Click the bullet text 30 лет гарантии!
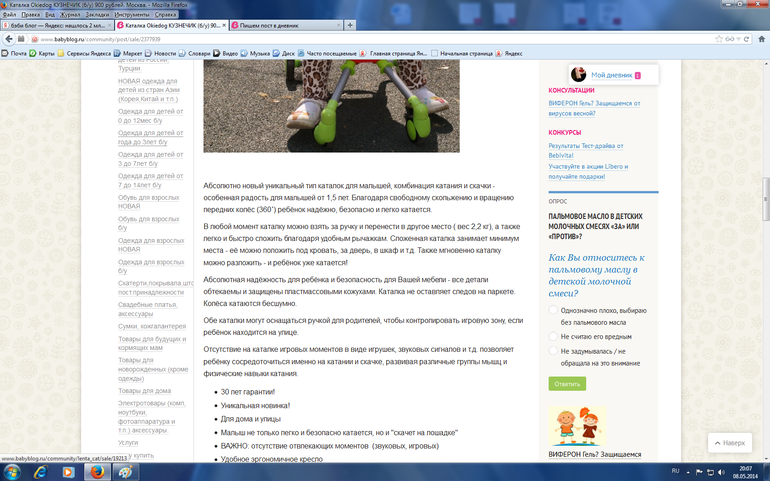Viewport: 770px width, 481px height. tap(248, 392)
